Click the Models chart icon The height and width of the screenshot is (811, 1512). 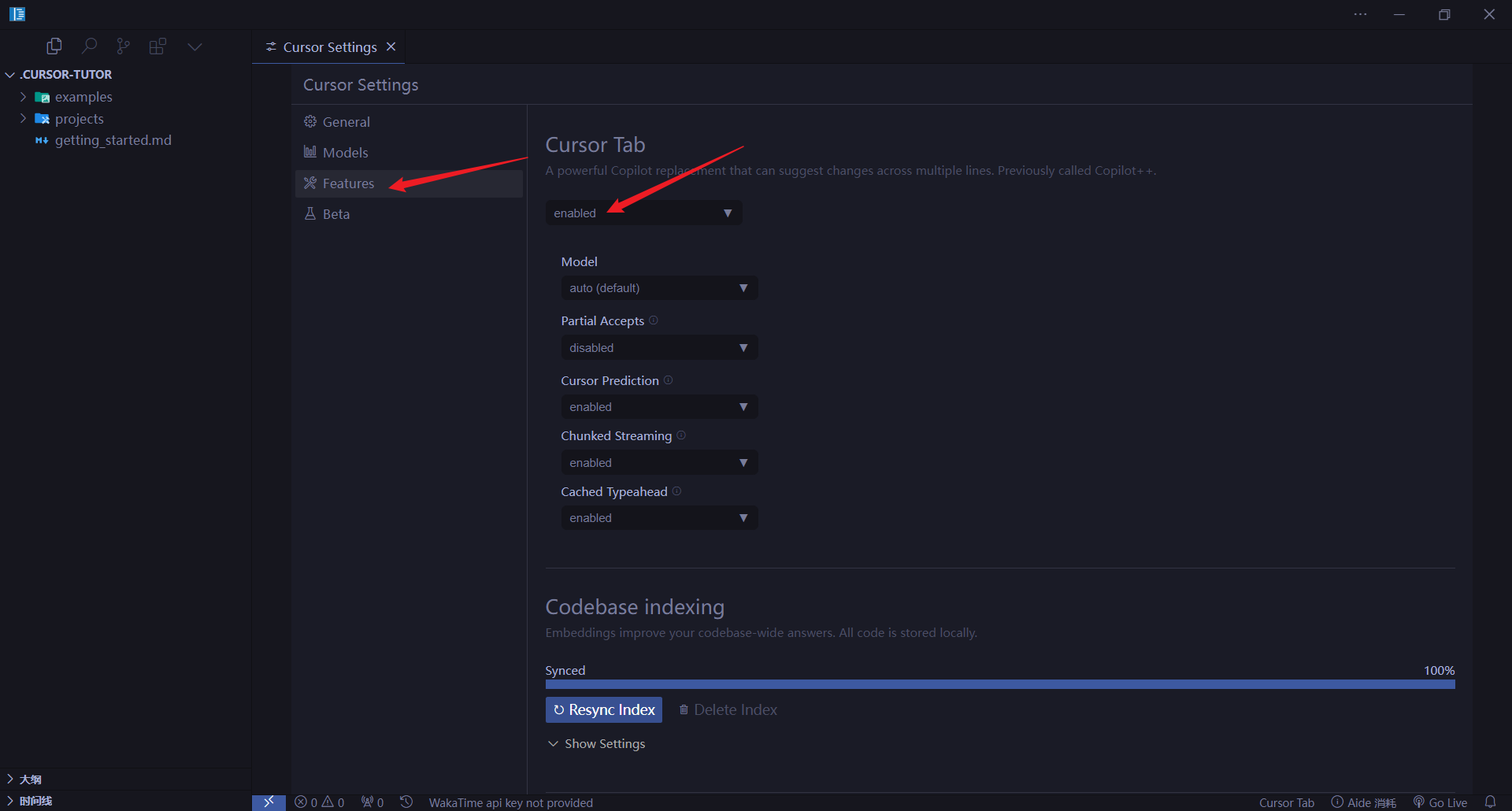click(x=310, y=152)
